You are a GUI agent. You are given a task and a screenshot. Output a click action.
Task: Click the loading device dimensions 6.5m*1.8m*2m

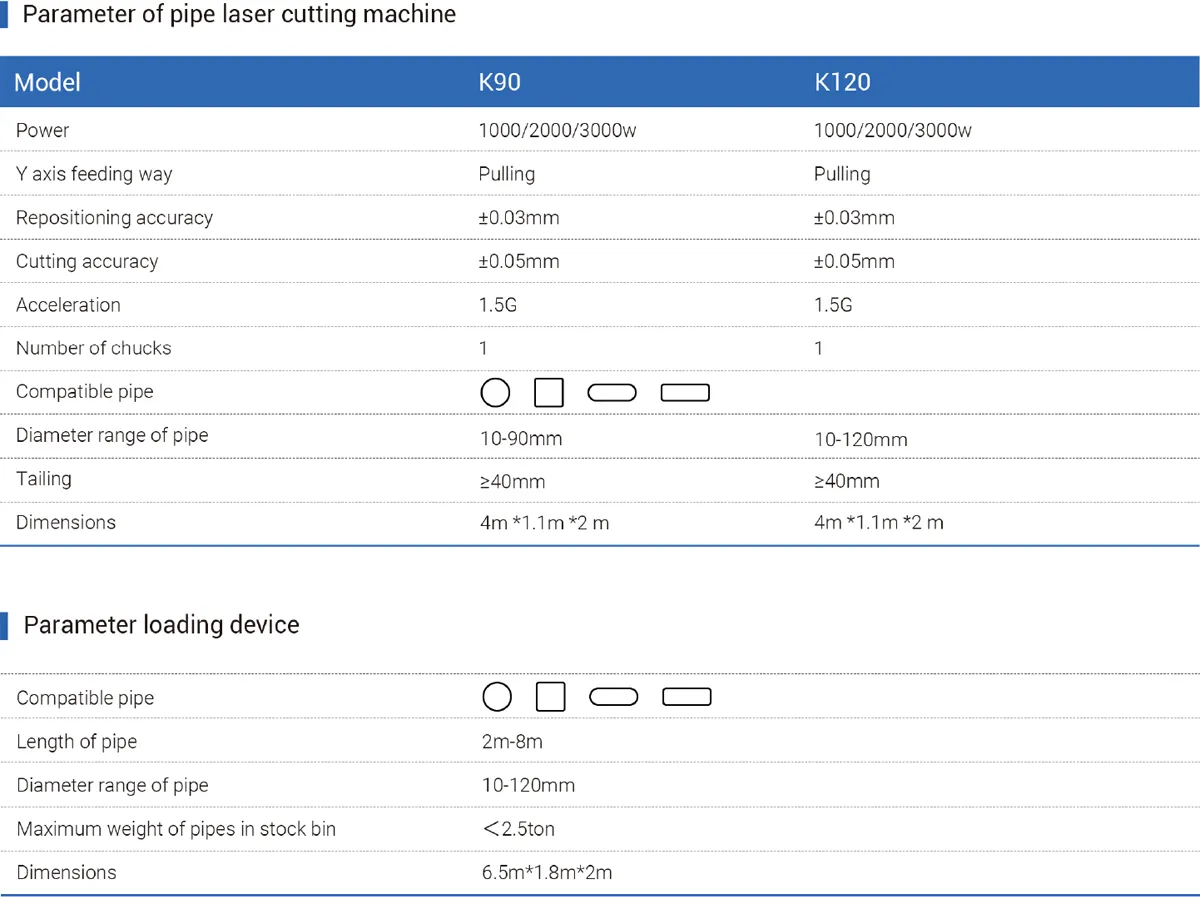coord(547,872)
